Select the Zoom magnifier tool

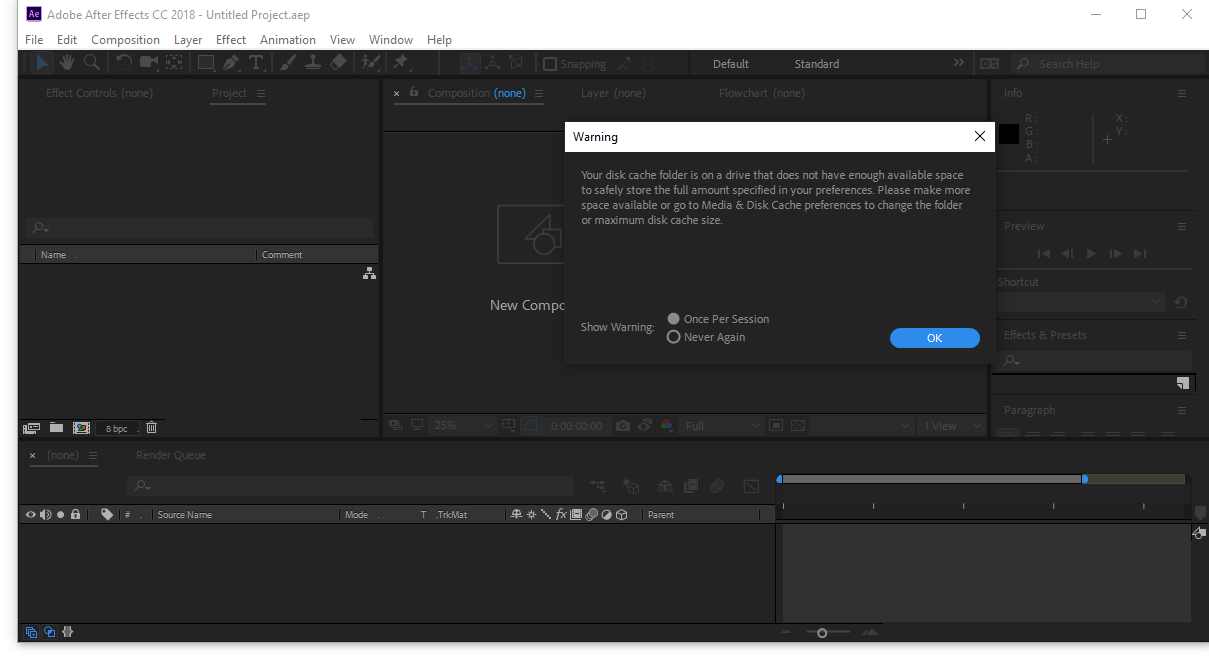[92, 63]
